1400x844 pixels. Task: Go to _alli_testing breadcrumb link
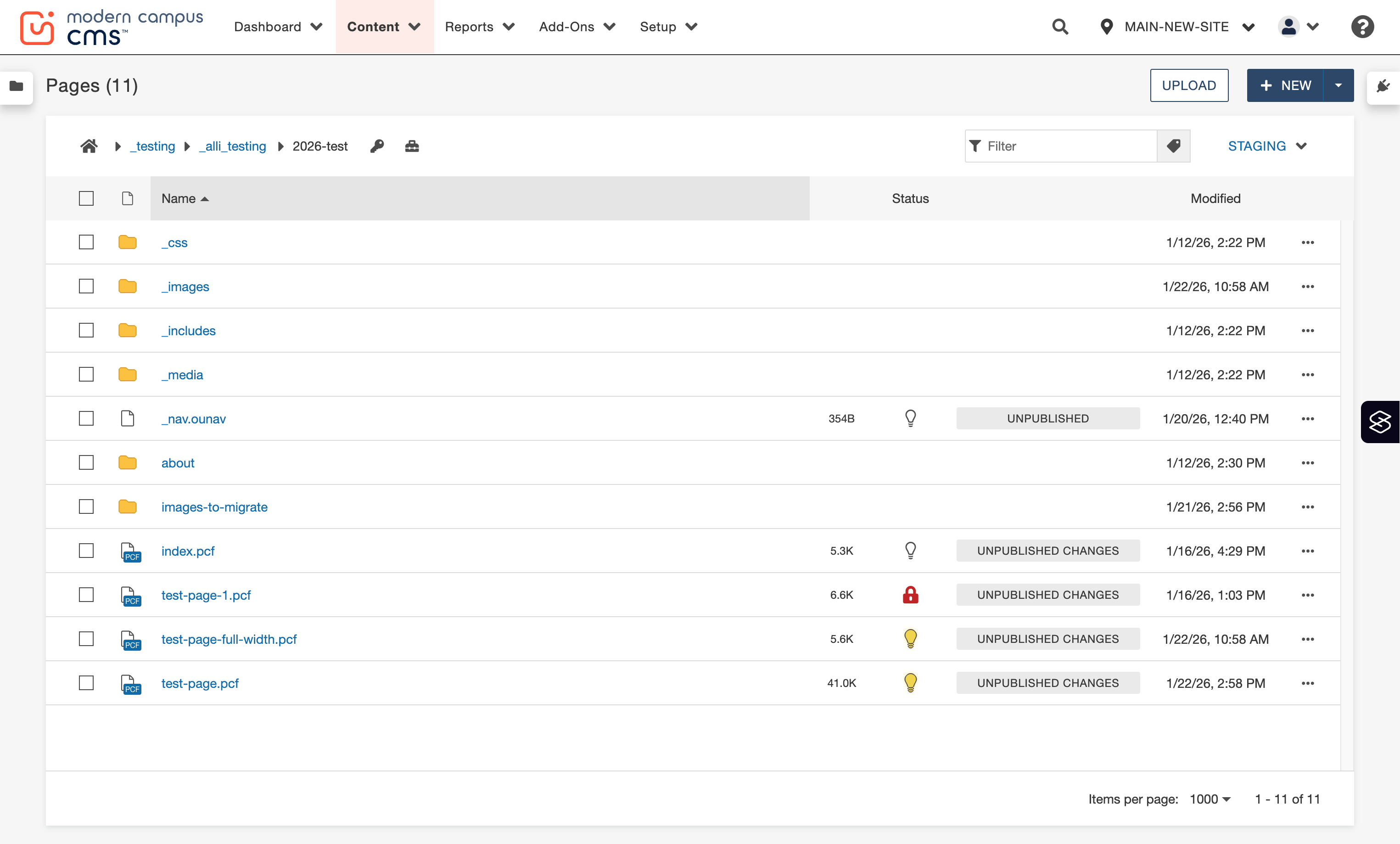[x=232, y=146]
